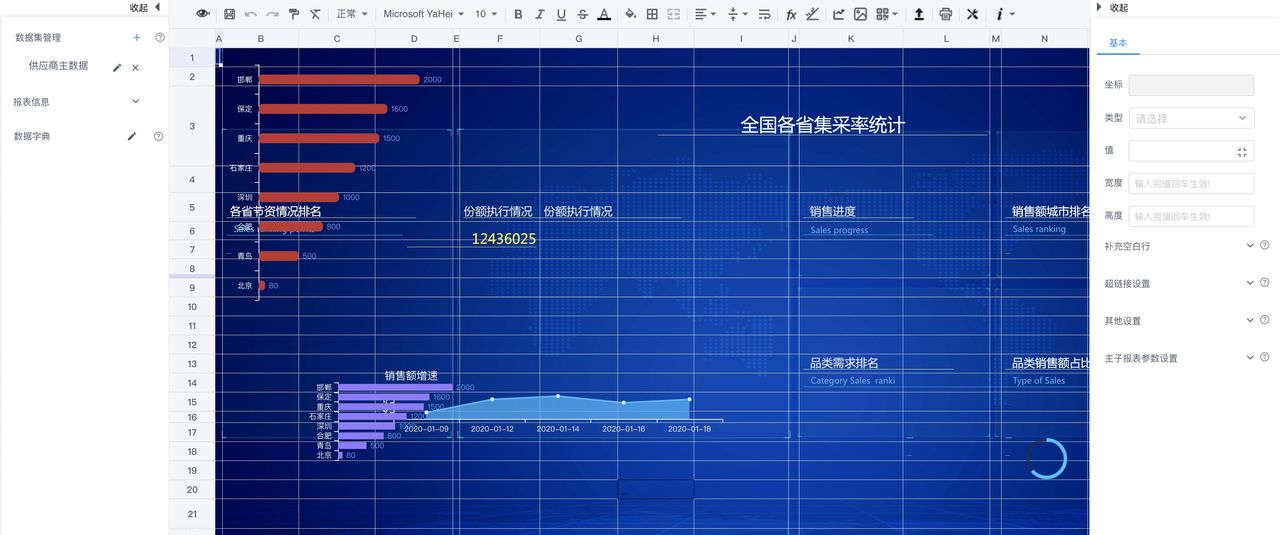Open the vertical alignment dropdown
This screenshot has width=1280, height=535.
(x=737, y=14)
